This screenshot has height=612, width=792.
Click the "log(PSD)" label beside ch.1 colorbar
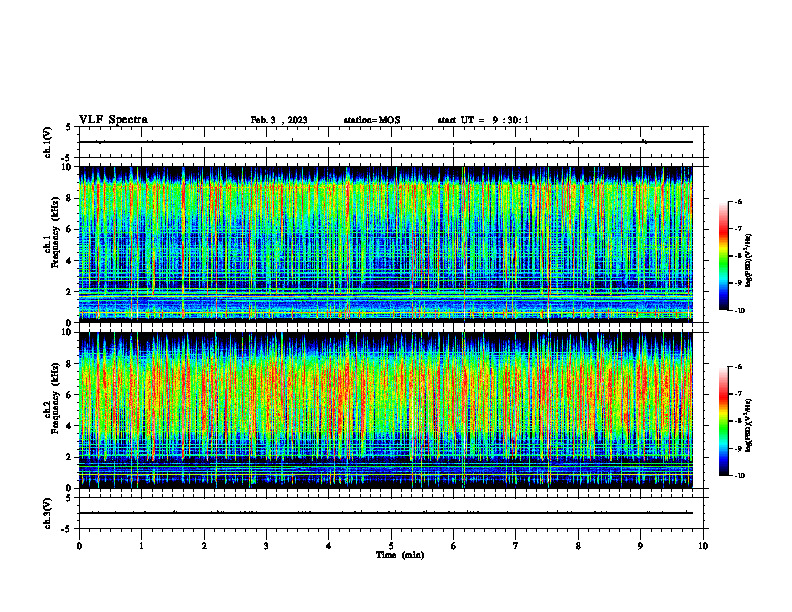(749, 261)
